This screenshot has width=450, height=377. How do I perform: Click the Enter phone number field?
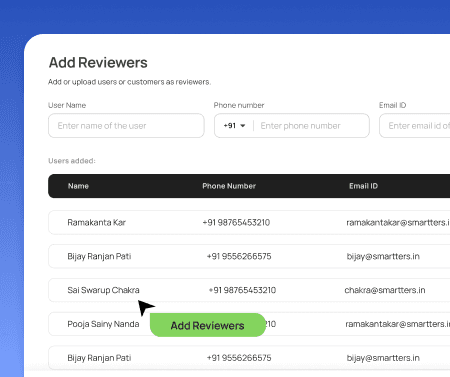300,126
